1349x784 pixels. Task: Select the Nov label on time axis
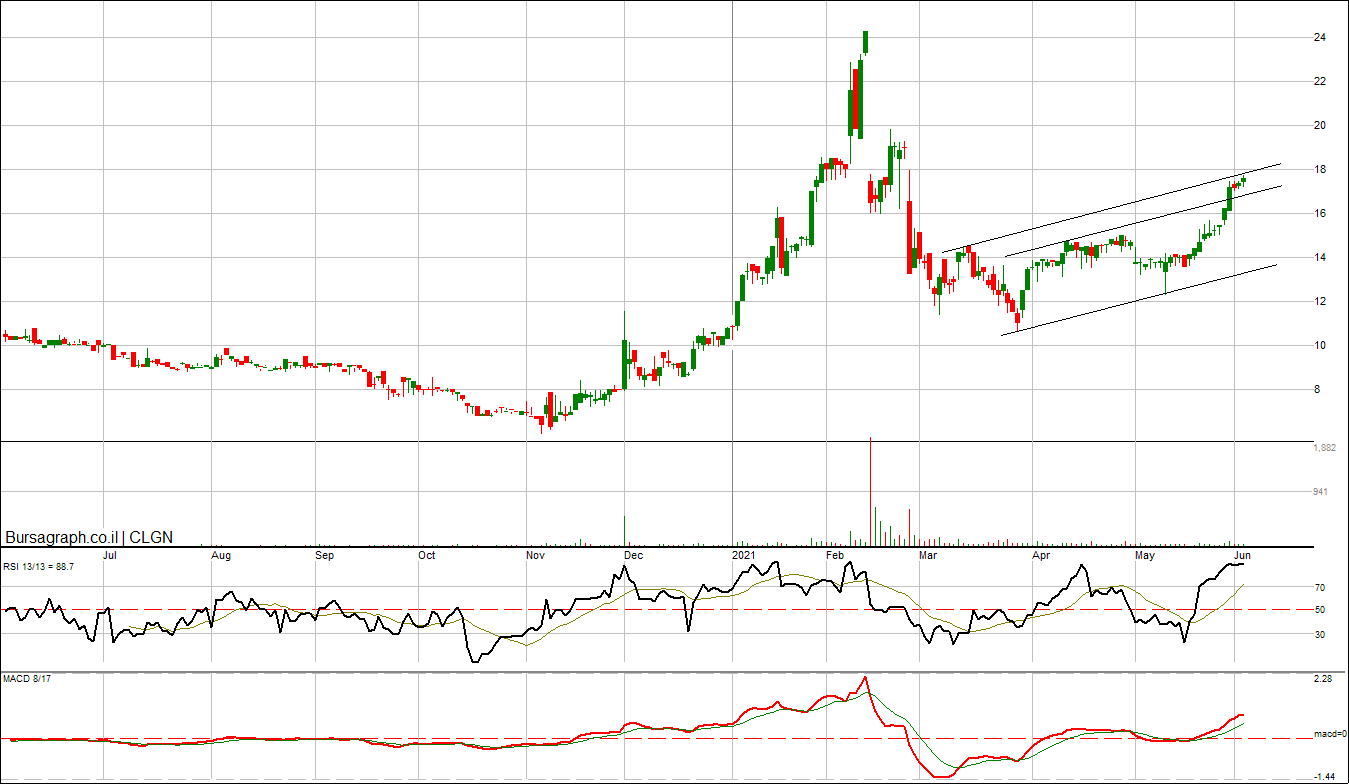tap(536, 555)
